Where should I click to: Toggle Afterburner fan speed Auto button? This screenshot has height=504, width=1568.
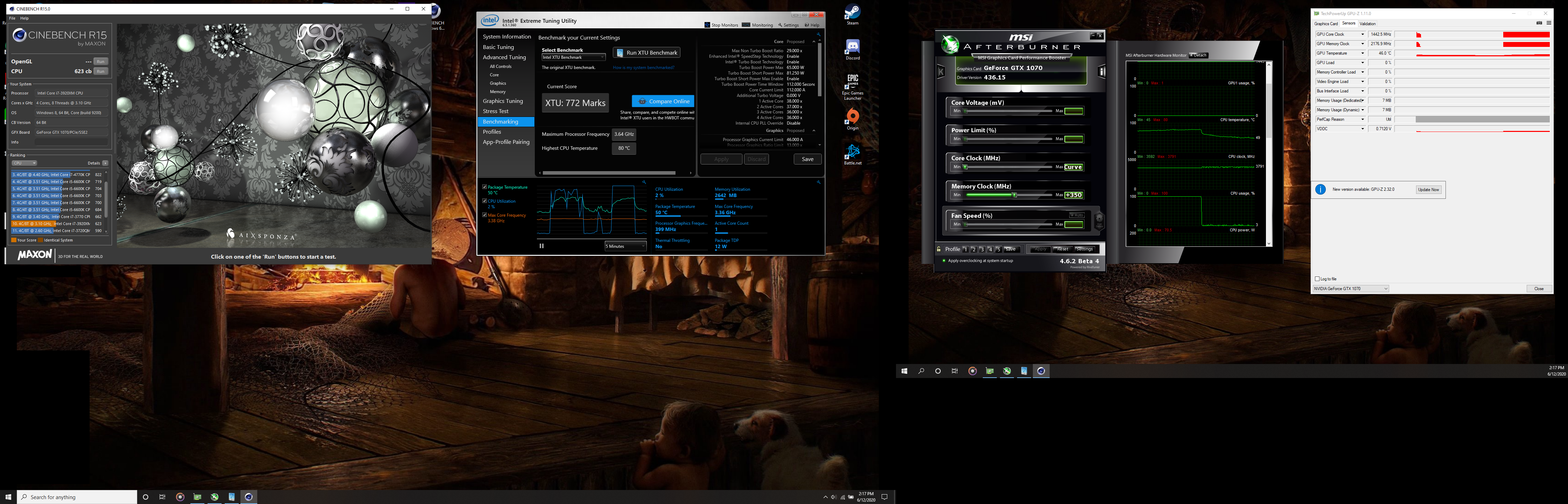[x=1077, y=215]
